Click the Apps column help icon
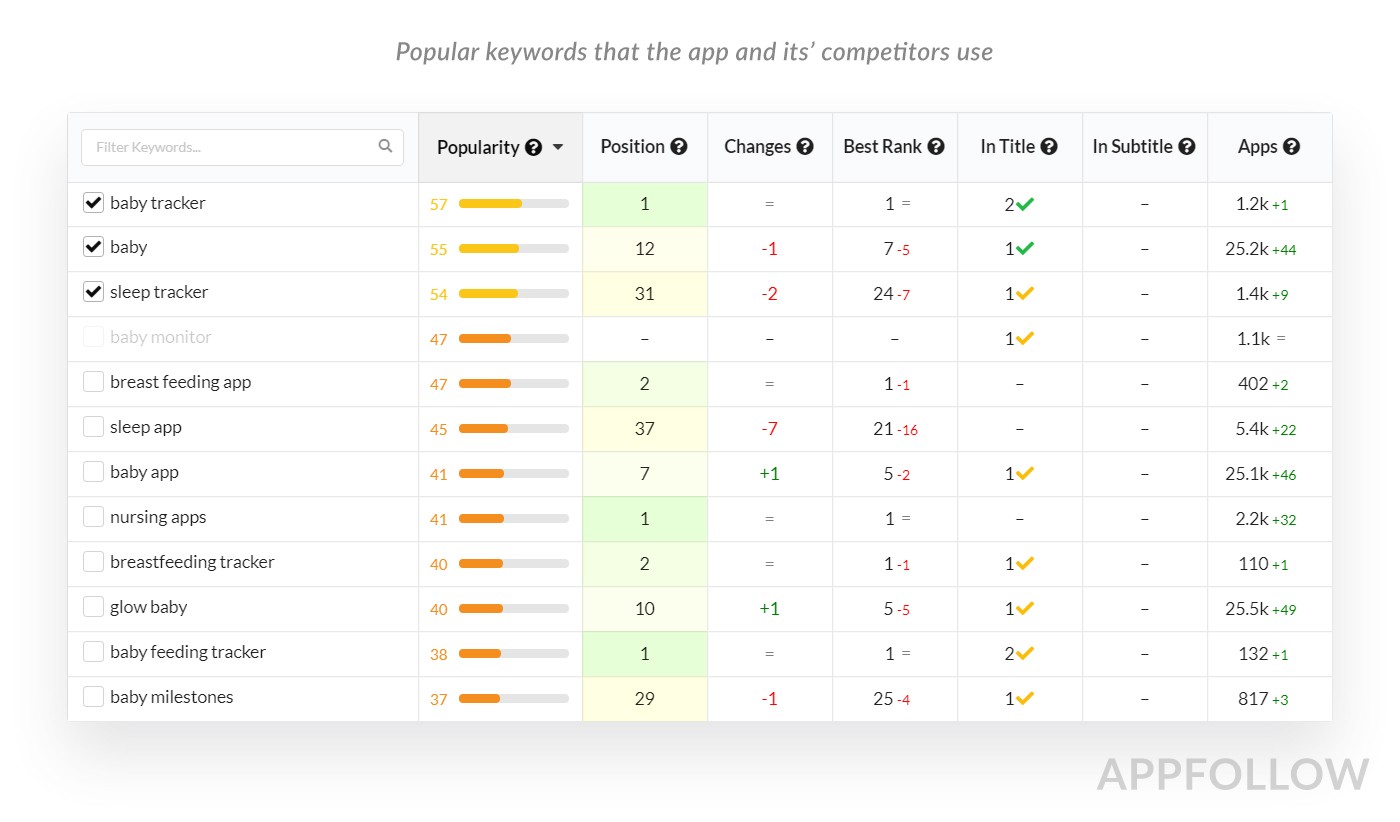Screen dimensions: 1400x822 tap(1292, 147)
